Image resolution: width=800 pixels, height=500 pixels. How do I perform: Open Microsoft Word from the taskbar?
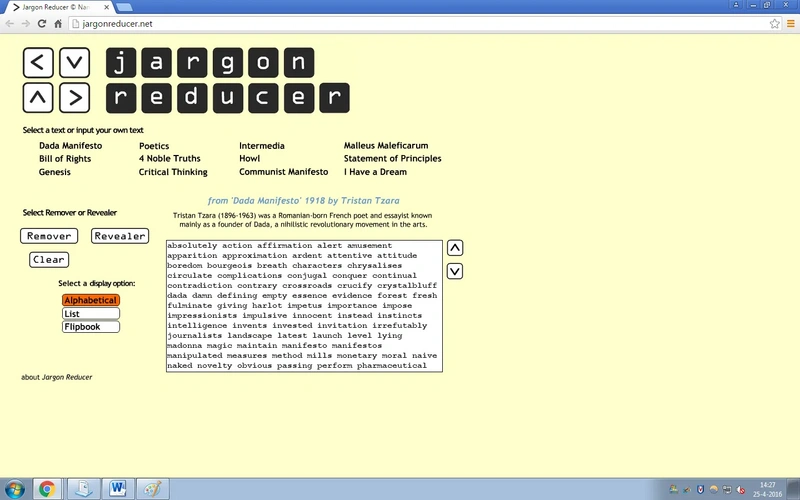coord(118,489)
